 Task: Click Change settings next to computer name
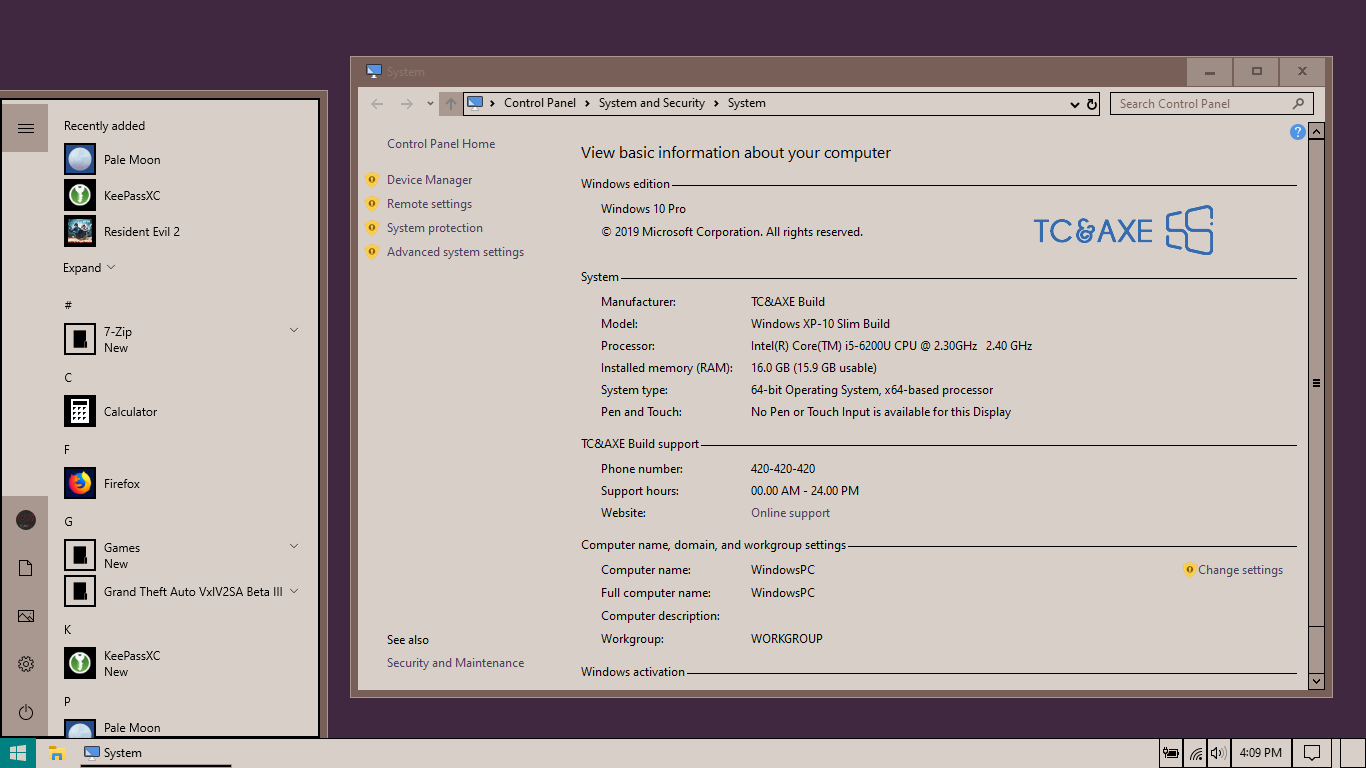pyautogui.click(x=1240, y=570)
